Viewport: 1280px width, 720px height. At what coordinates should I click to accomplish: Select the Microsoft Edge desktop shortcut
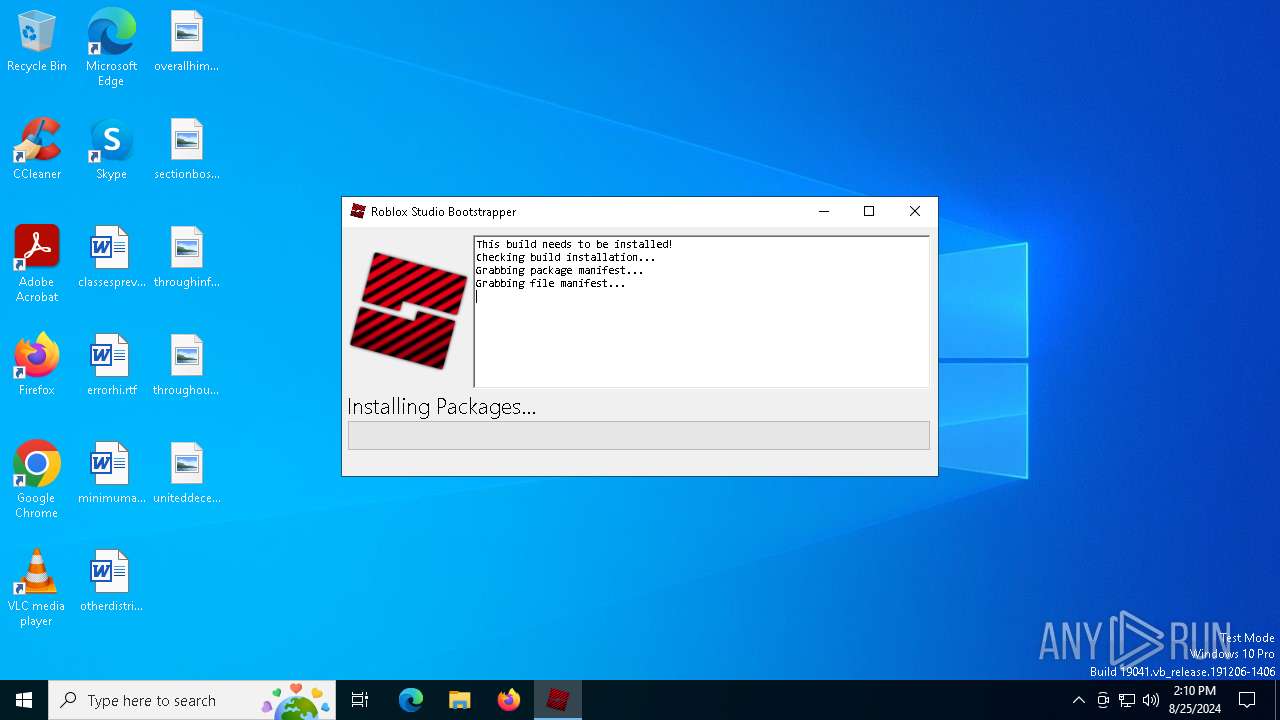click(x=111, y=48)
